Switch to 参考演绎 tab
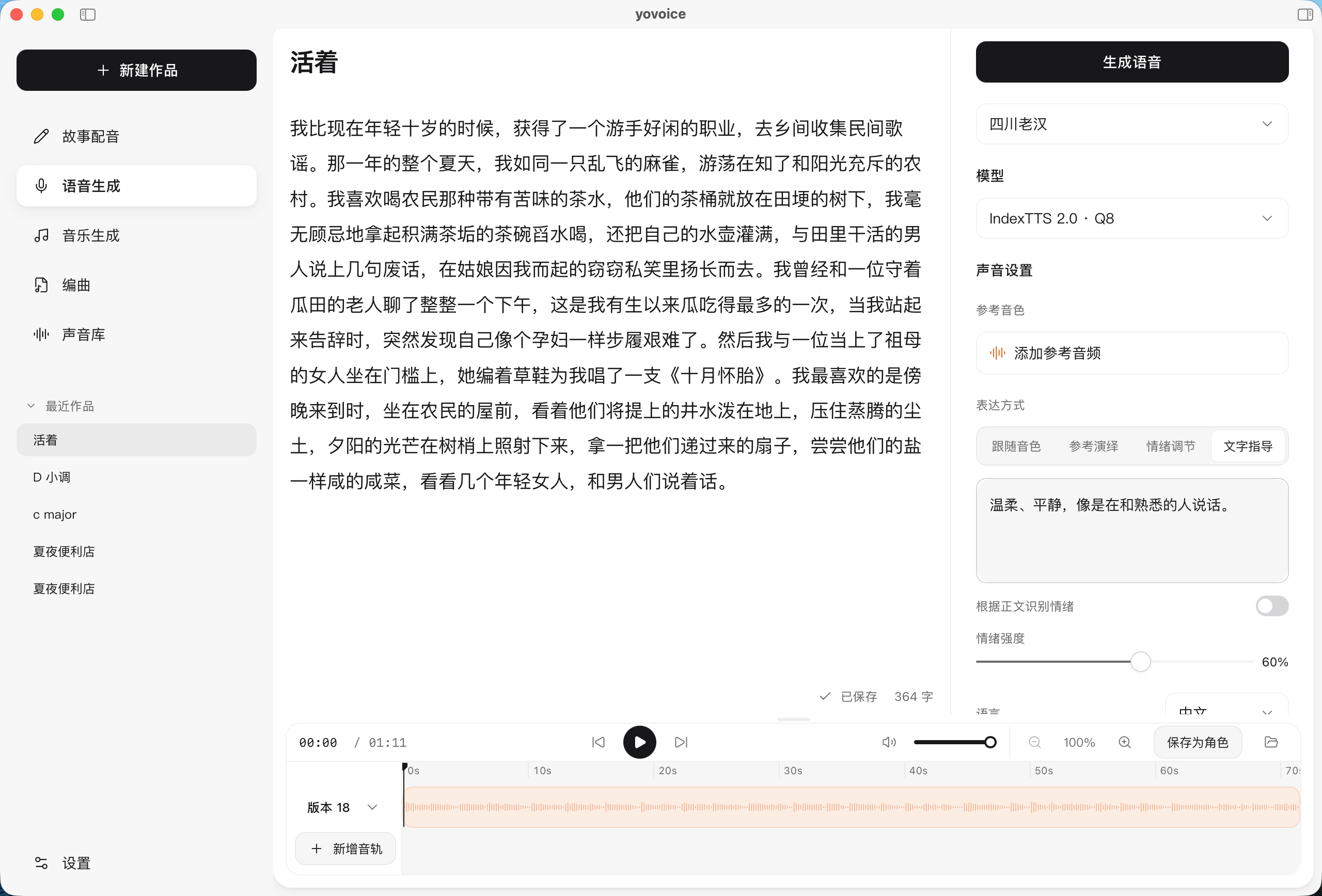1322x896 pixels. click(x=1093, y=446)
